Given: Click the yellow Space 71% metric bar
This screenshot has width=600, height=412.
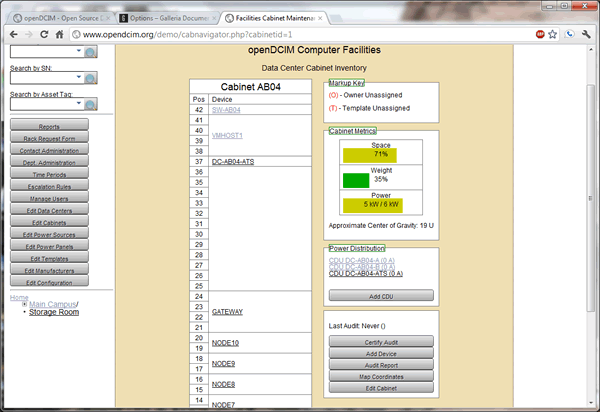Looking at the screenshot, I should point(369,155).
